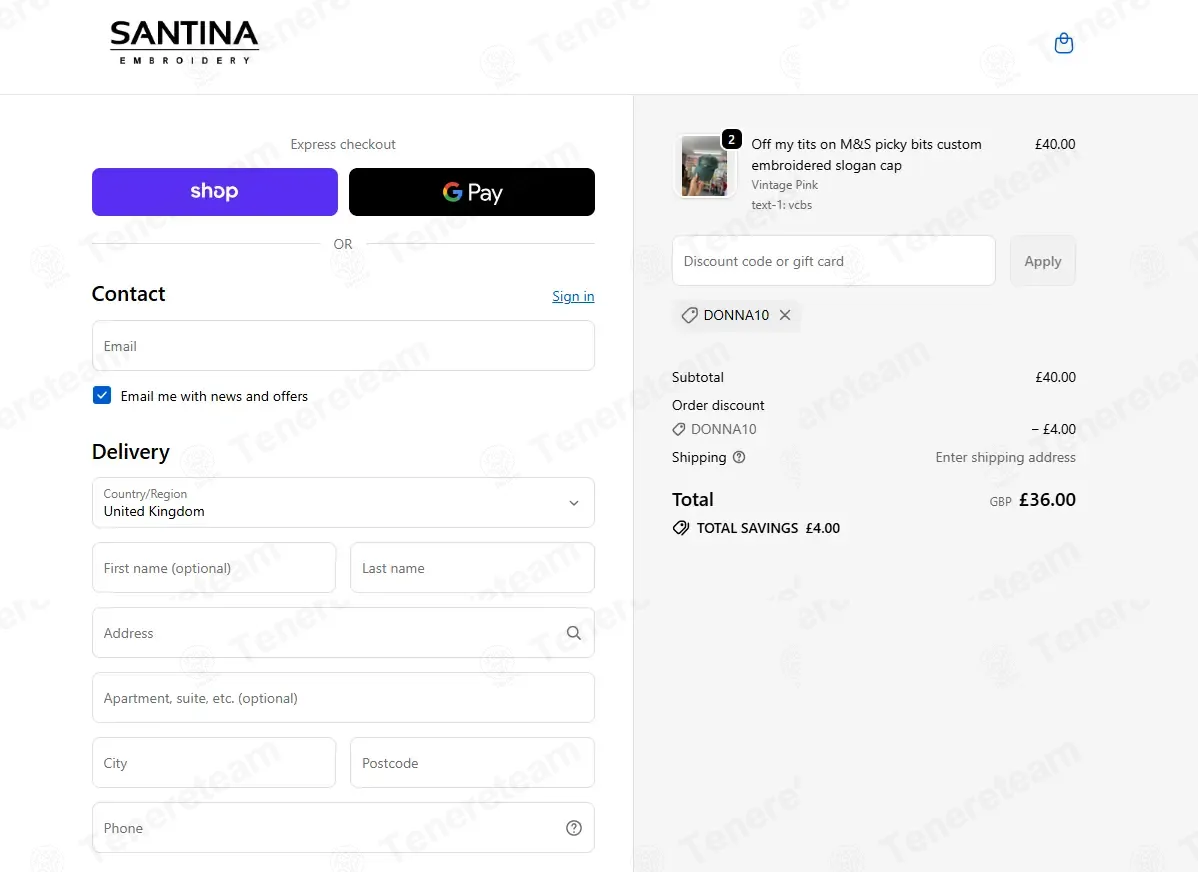Click the search icon in Address field
The height and width of the screenshot is (872, 1198).
coord(574,633)
